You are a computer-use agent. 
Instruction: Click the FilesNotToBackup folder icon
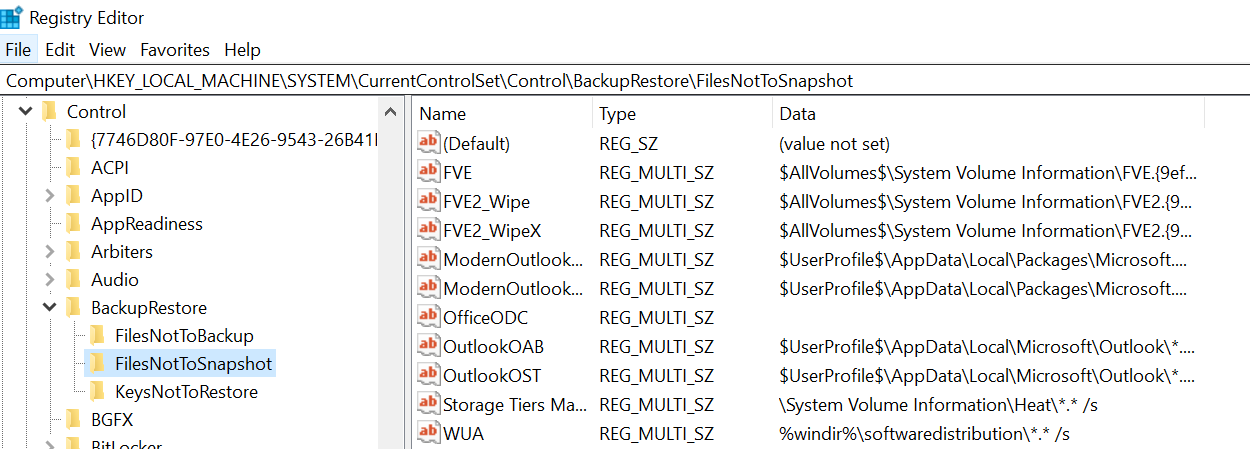[97, 335]
